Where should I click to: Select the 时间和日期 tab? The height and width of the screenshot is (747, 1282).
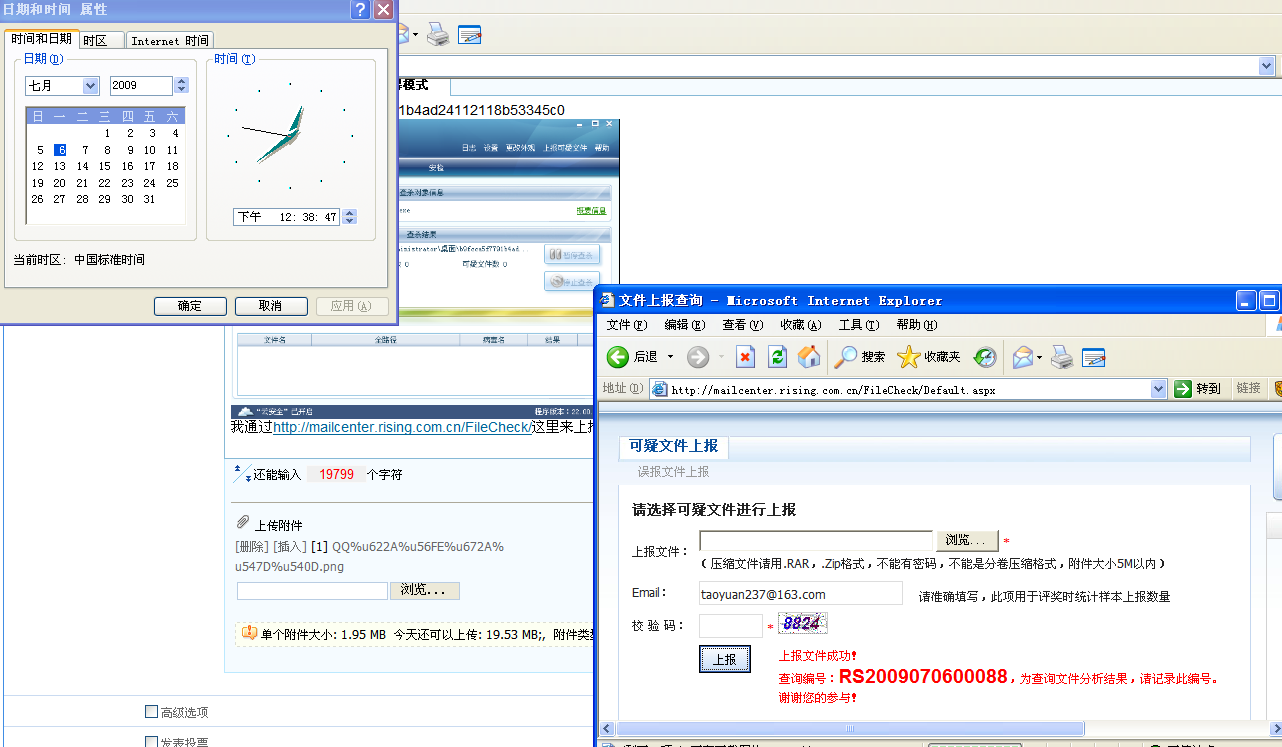point(41,39)
